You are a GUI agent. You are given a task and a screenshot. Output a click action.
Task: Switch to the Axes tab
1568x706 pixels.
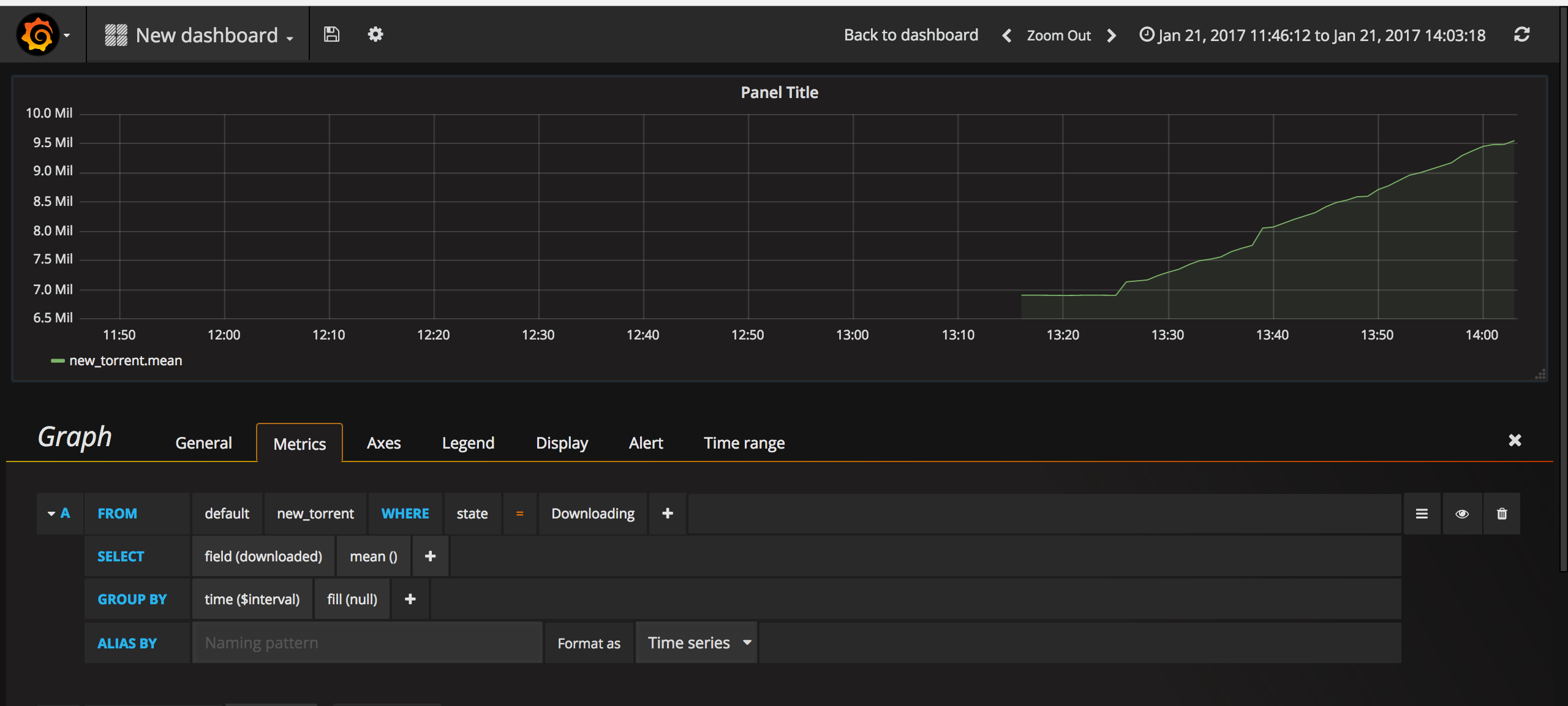[x=384, y=442]
